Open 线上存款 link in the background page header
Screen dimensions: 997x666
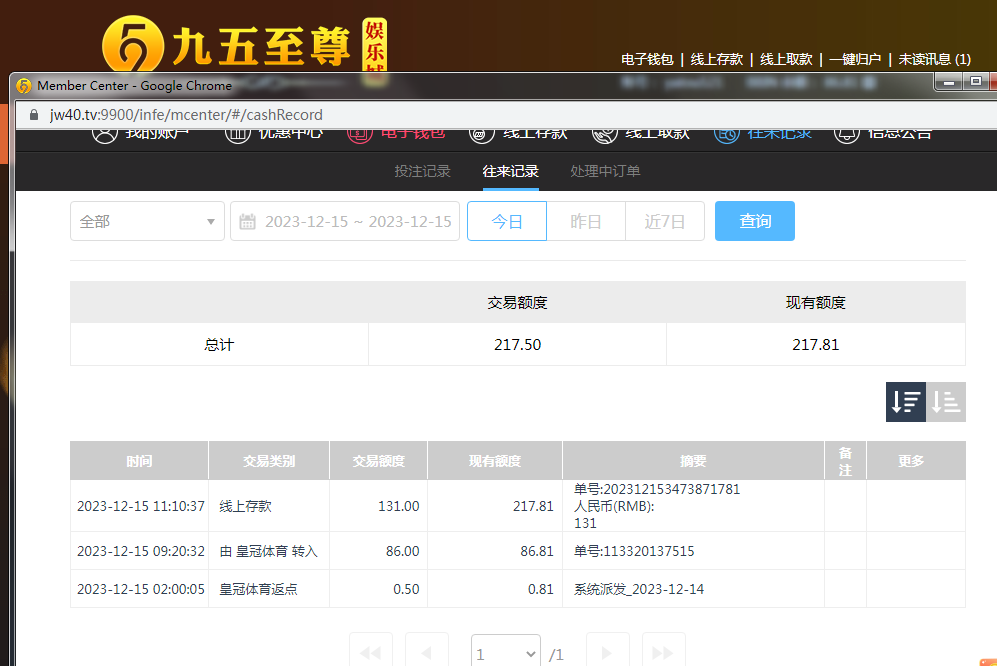pos(717,59)
